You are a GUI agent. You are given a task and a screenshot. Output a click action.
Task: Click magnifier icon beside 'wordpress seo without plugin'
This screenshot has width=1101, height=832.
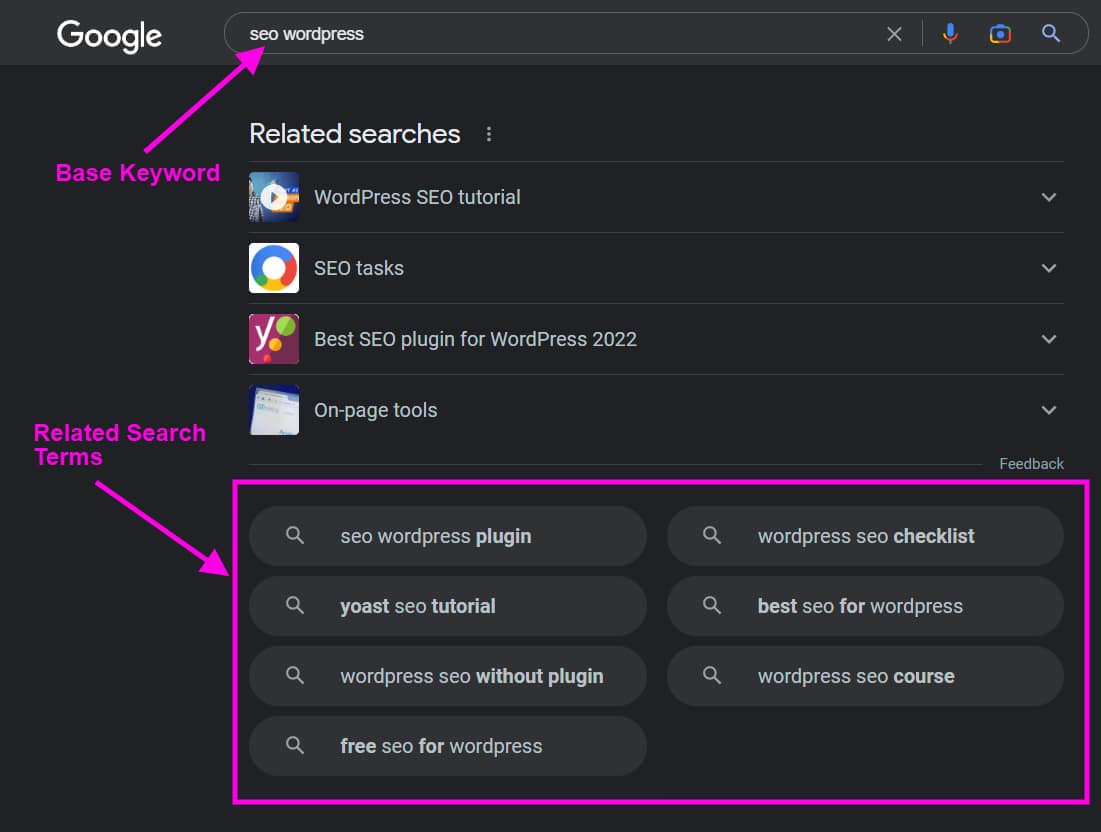click(295, 675)
